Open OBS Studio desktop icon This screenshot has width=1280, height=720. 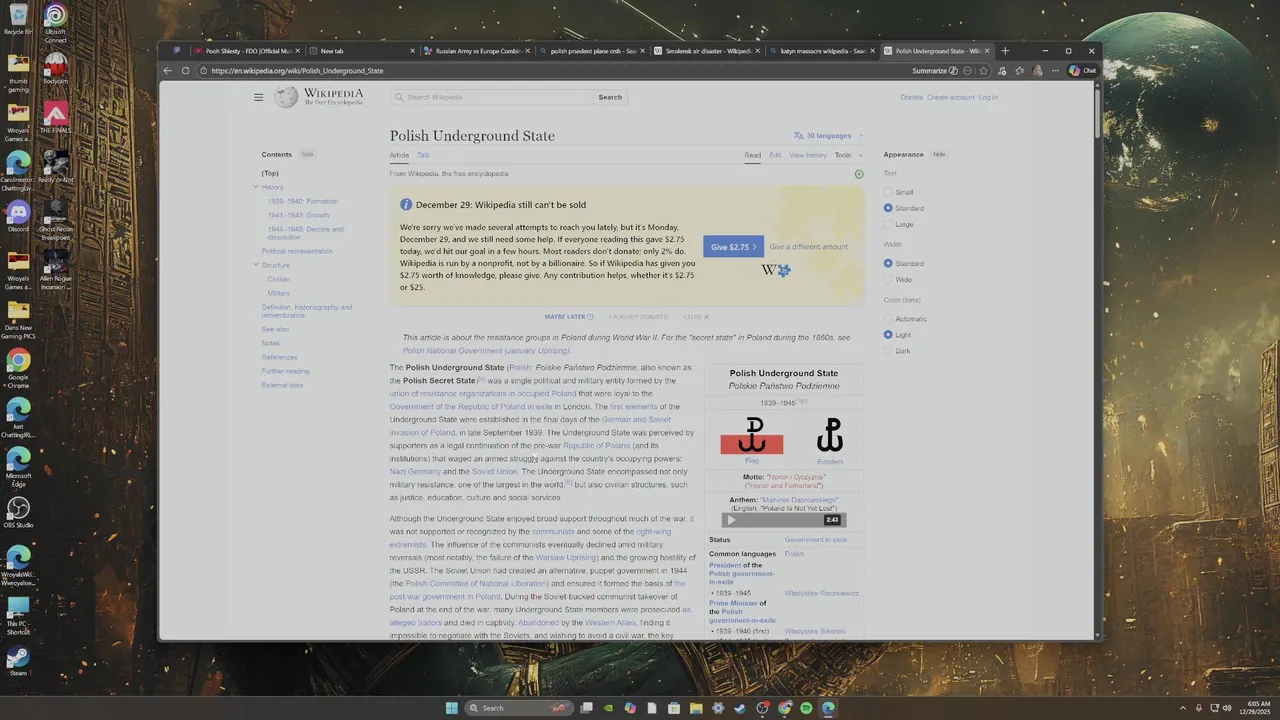(18, 512)
